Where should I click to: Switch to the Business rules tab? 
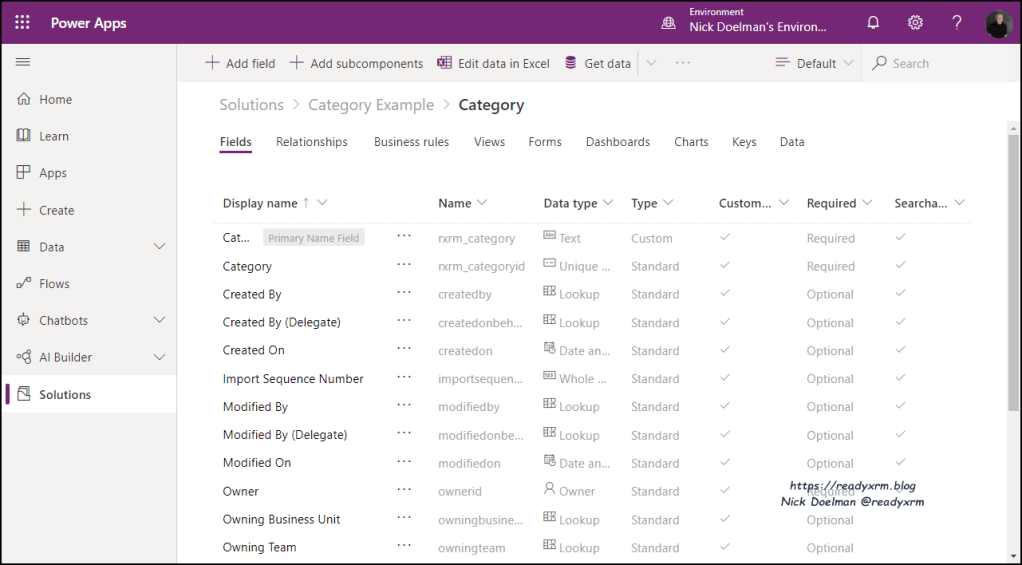tap(411, 142)
